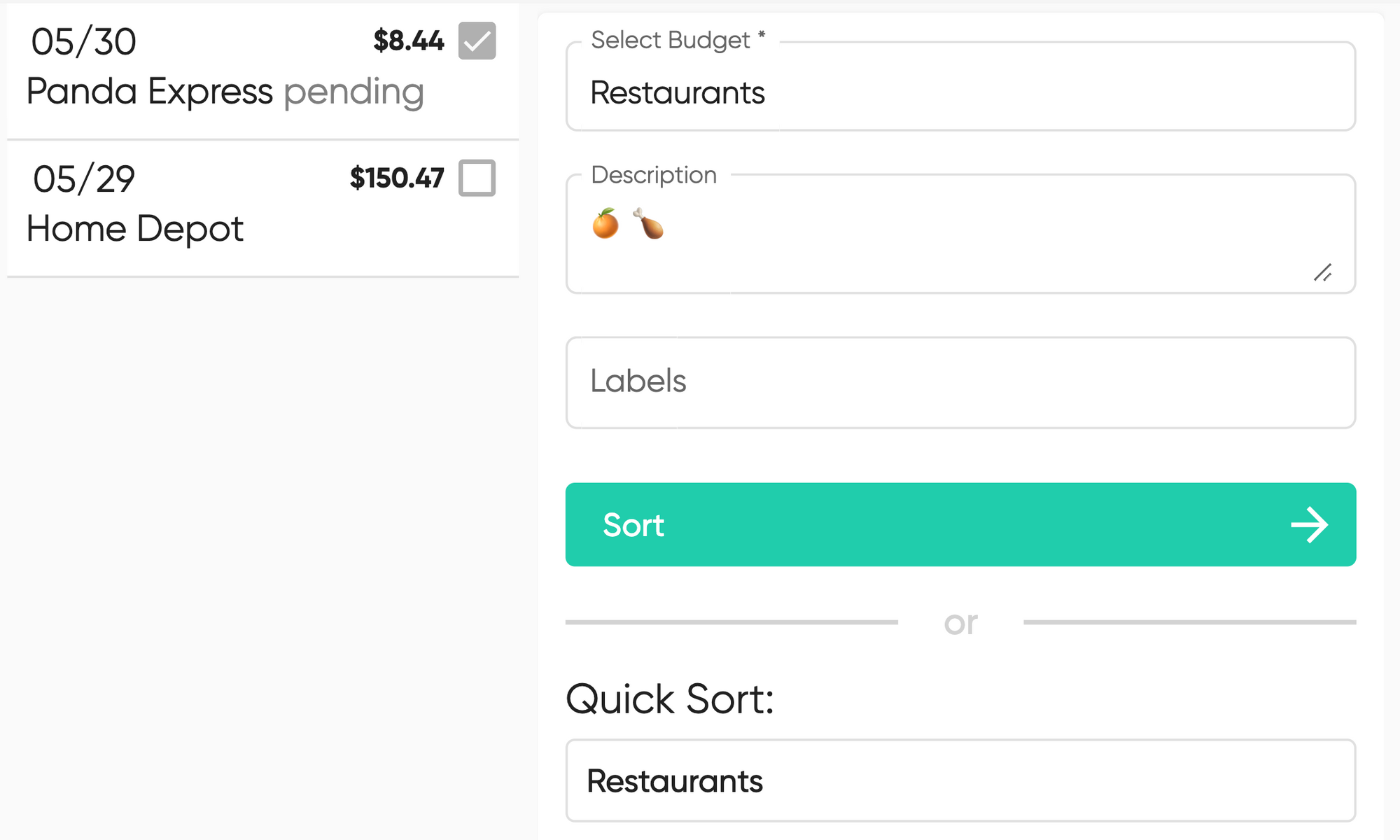
Task: Grab the Description textarea resize handle
Action: point(1322,272)
